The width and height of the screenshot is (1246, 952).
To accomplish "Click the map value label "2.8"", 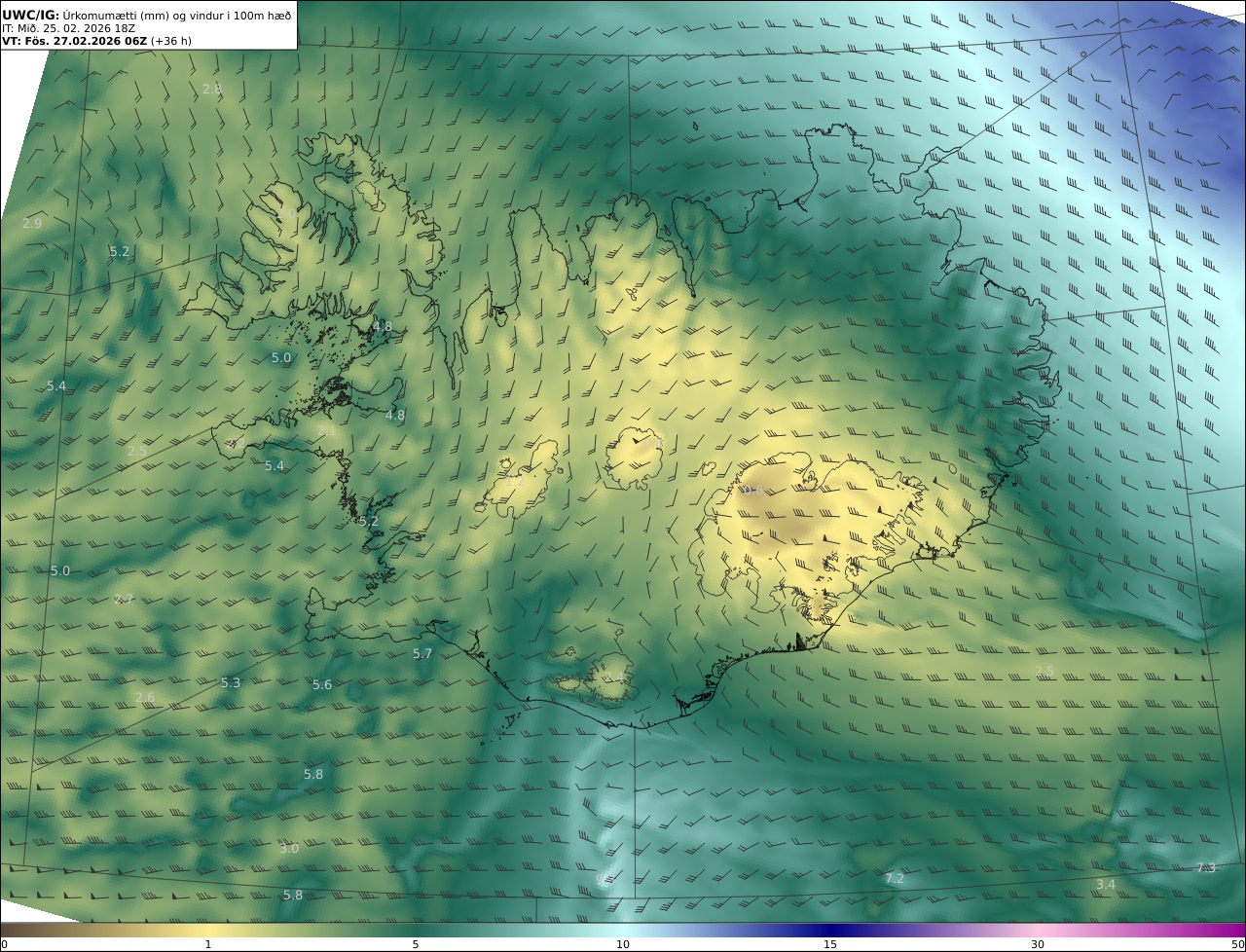I will click(212, 89).
